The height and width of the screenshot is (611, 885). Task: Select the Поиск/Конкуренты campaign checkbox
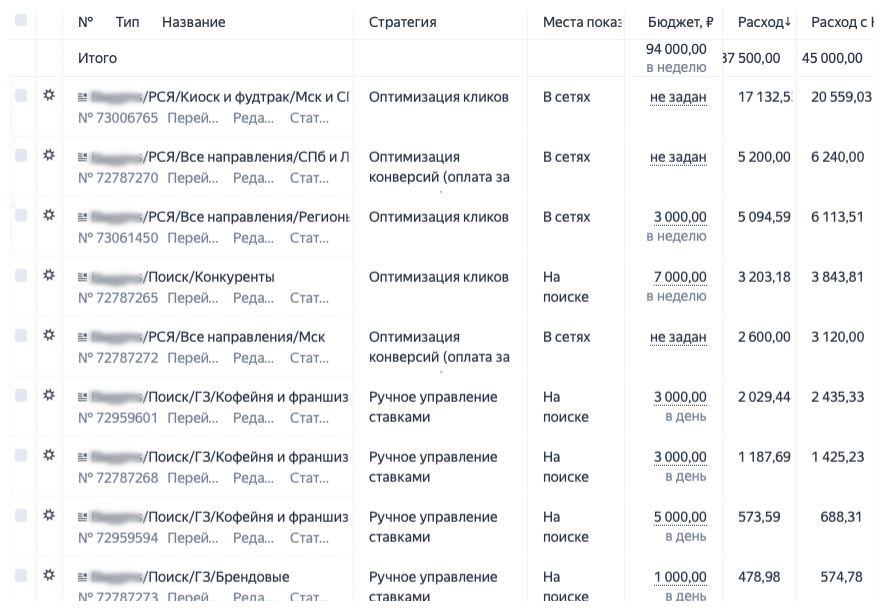tap(21, 275)
